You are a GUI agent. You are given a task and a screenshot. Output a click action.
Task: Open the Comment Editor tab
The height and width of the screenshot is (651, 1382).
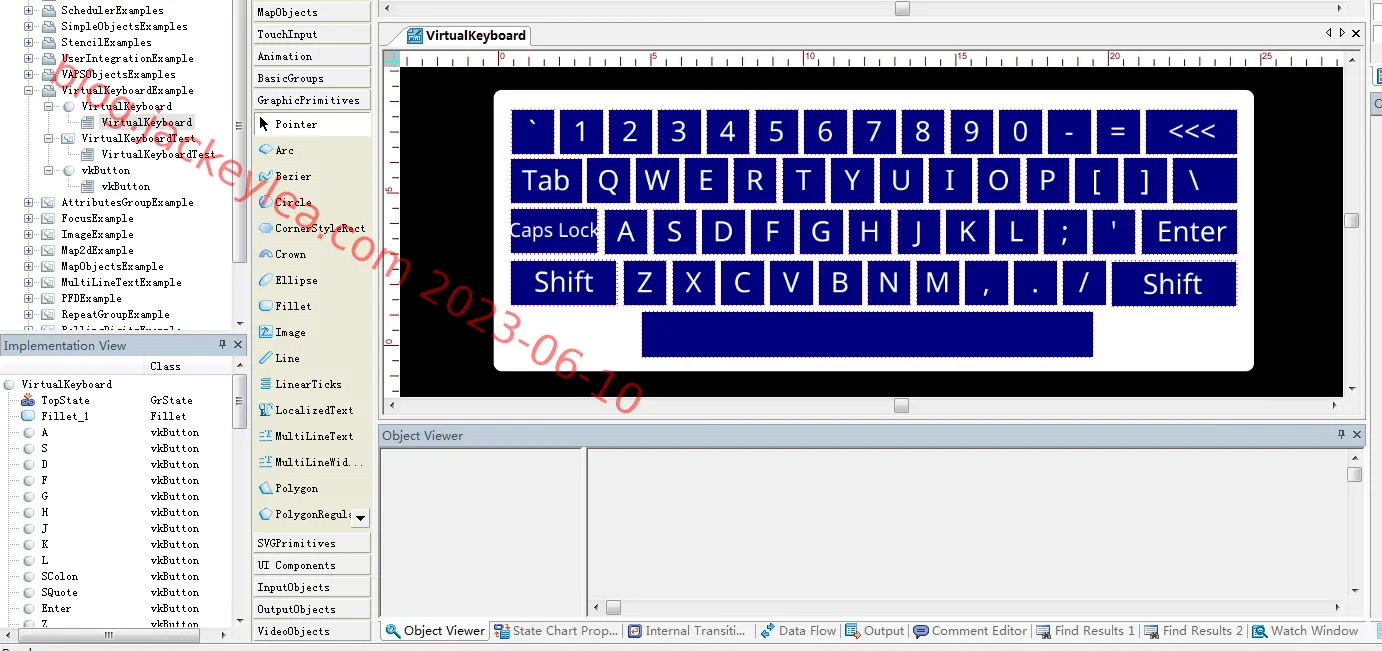pyautogui.click(x=970, y=631)
